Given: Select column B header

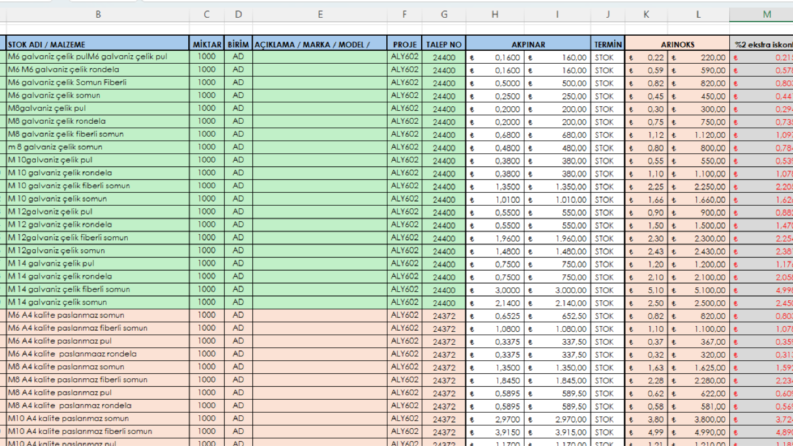Looking at the screenshot, I should [98, 15].
